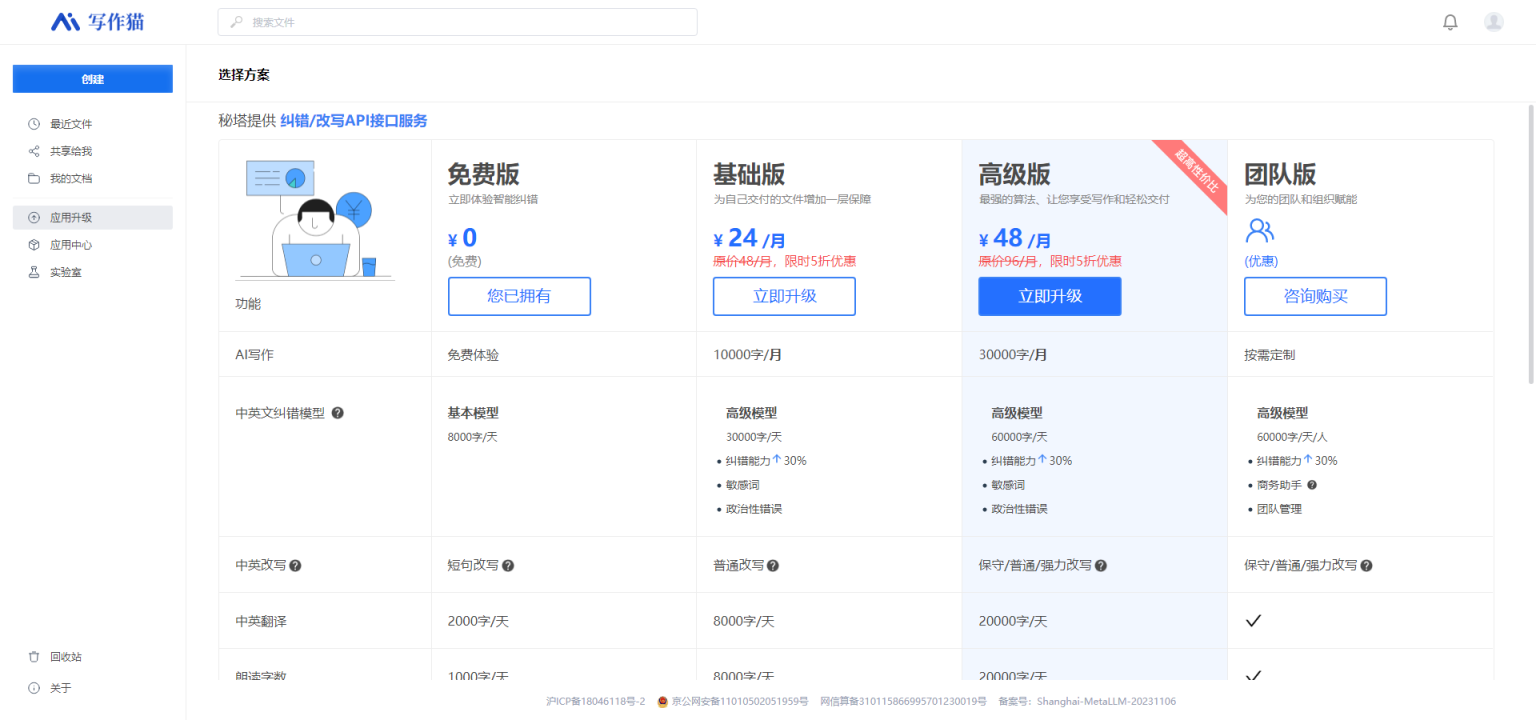Select 应用中心 from sidebar
Viewport: 1536px width, 720px height.
coord(71,245)
